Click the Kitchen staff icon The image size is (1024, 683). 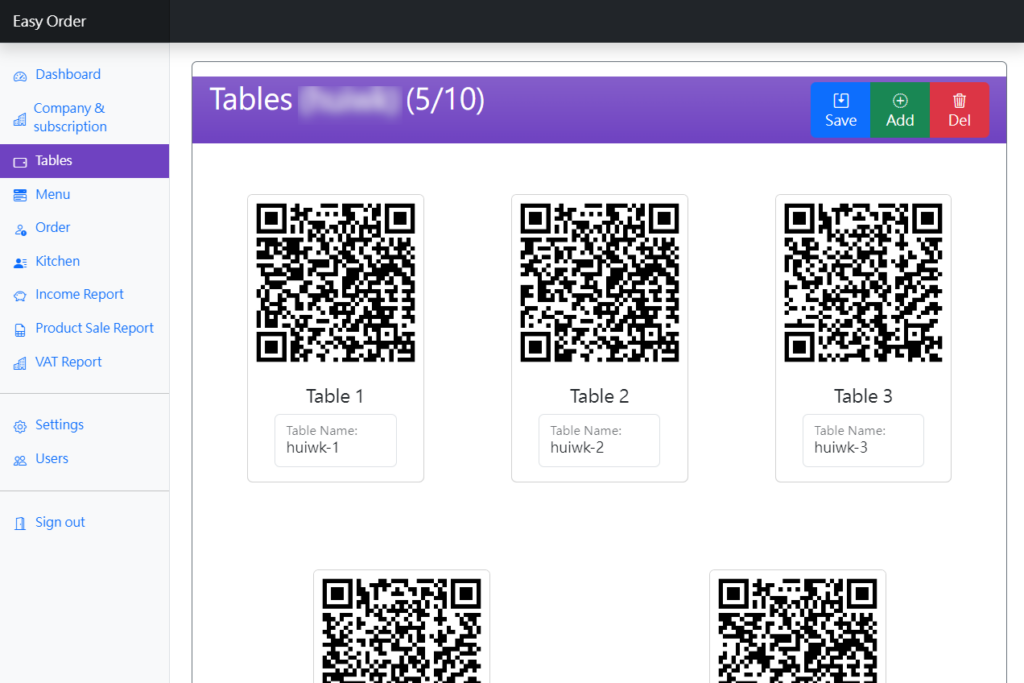20,262
